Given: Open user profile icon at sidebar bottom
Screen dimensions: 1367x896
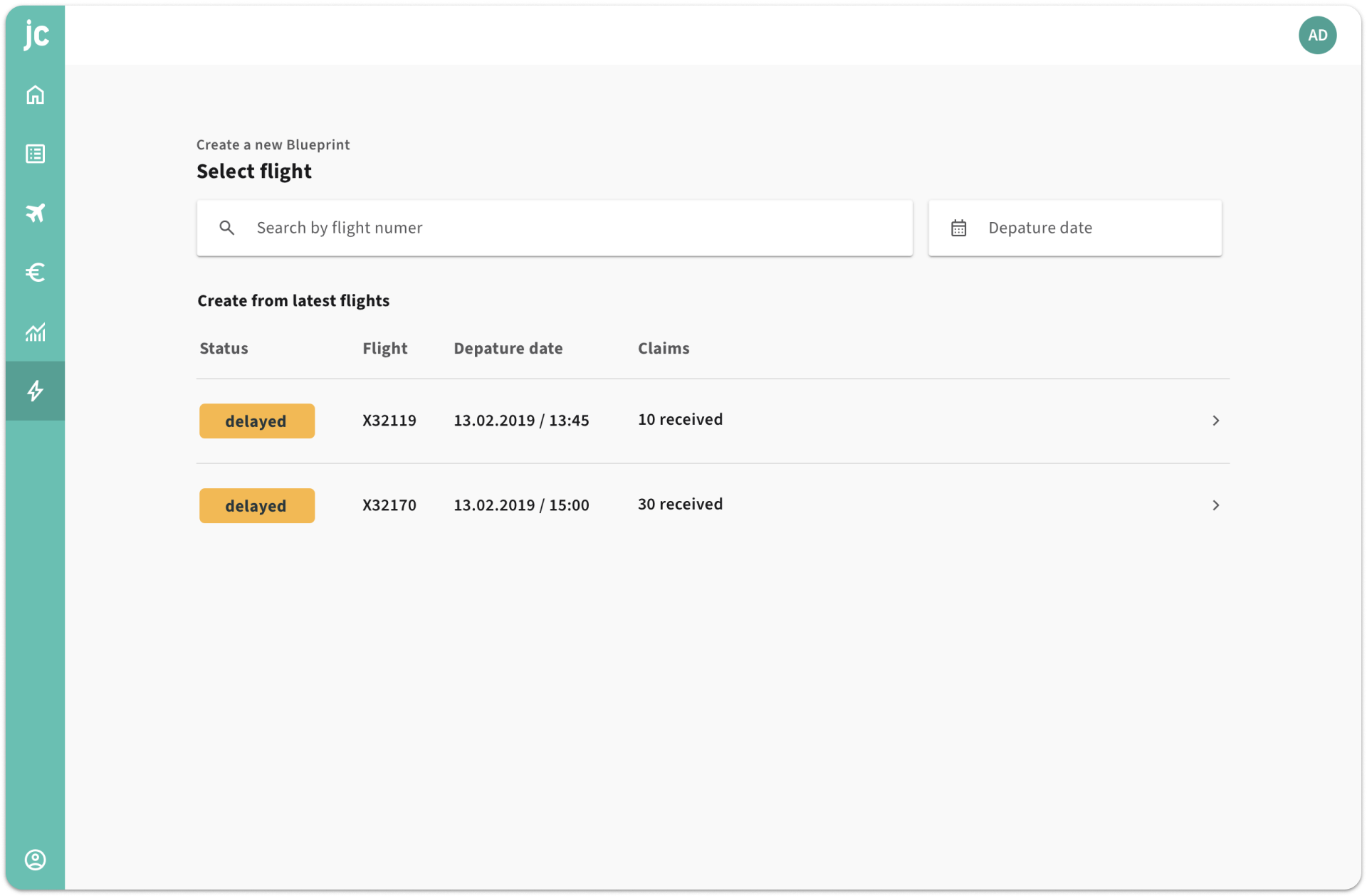Looking at the screenshot, I should click(35, 860).
